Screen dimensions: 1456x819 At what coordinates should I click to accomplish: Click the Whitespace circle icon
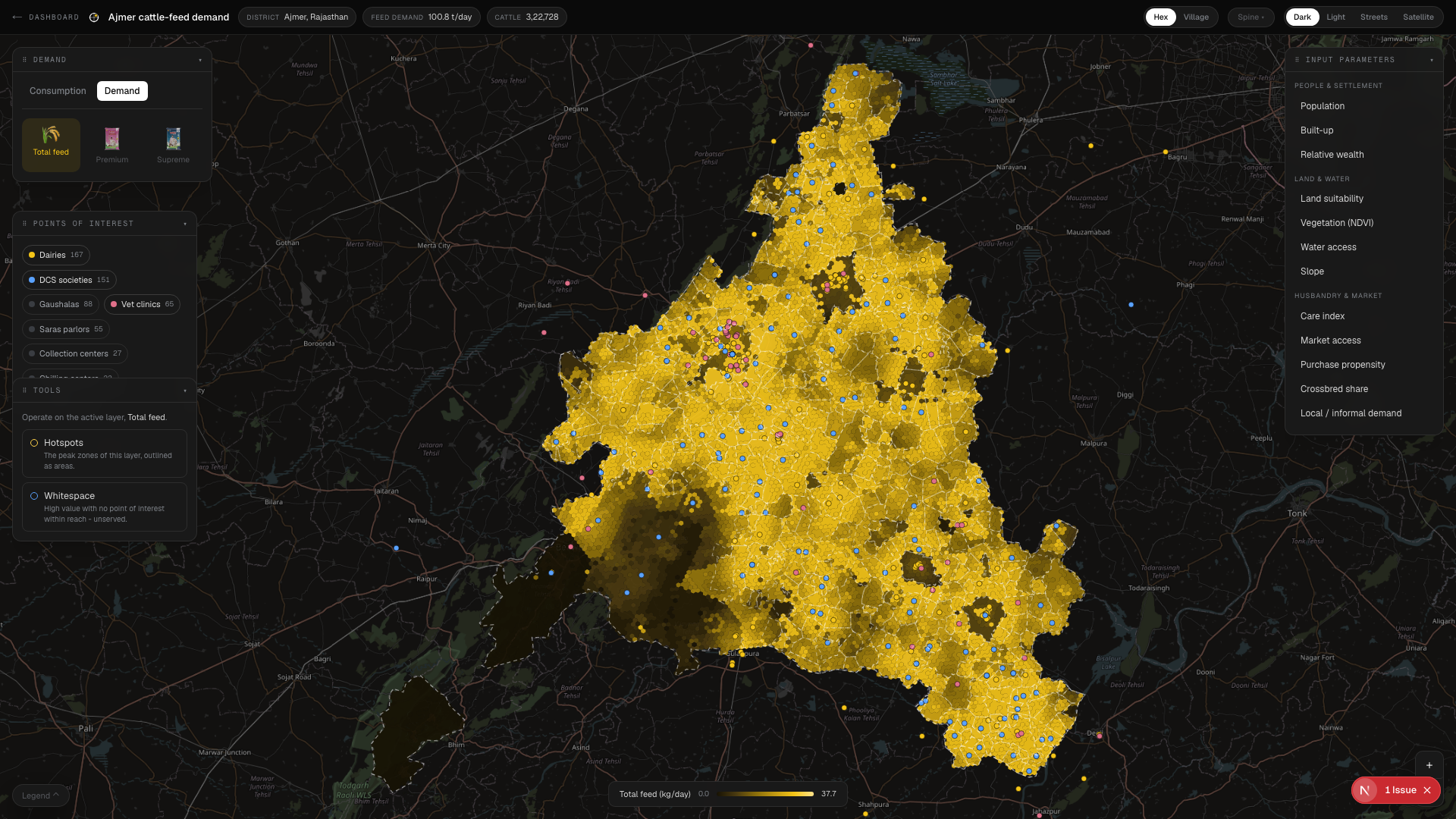(34, 496)
